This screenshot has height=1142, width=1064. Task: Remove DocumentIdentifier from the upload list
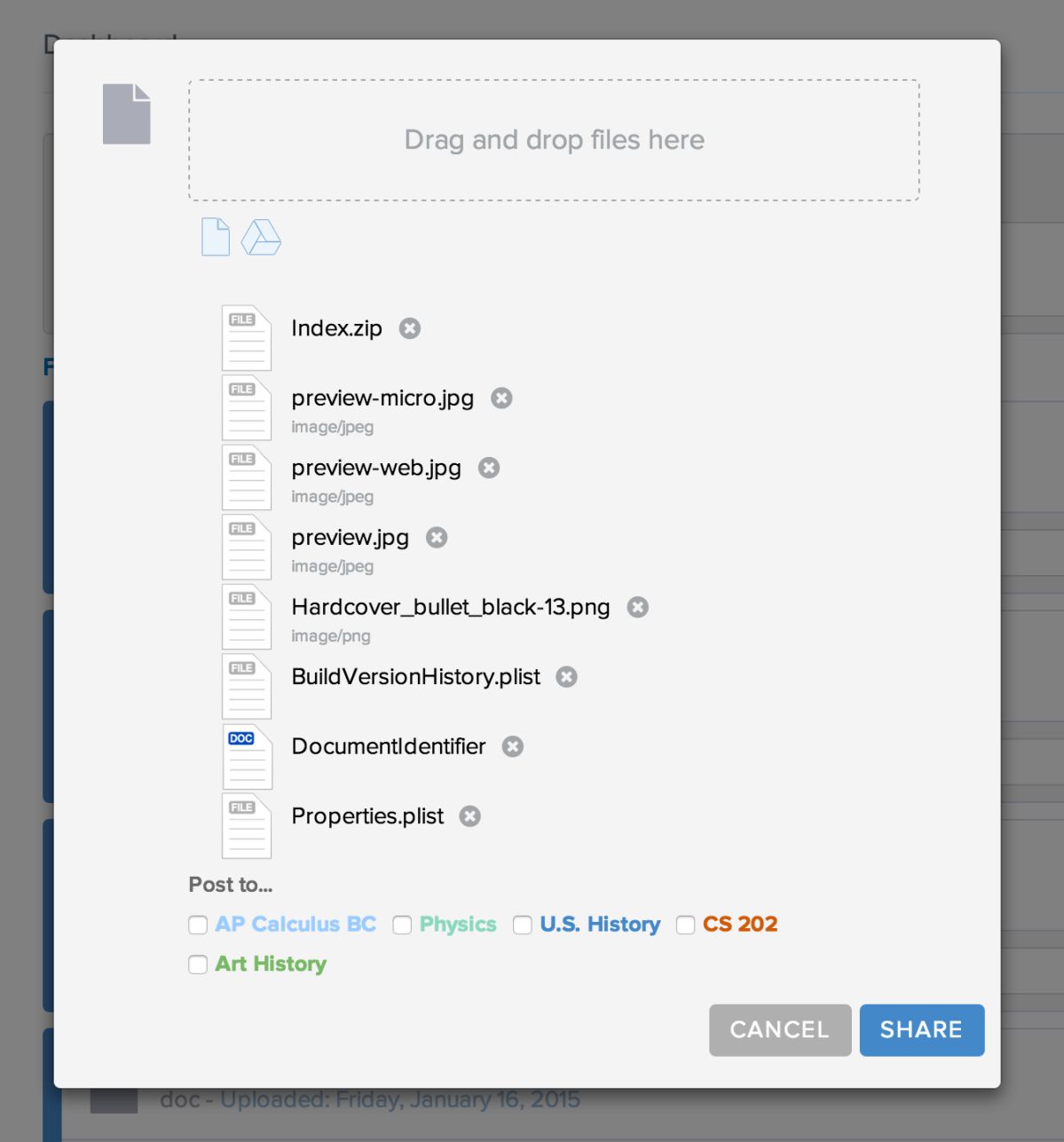[512, 746]
